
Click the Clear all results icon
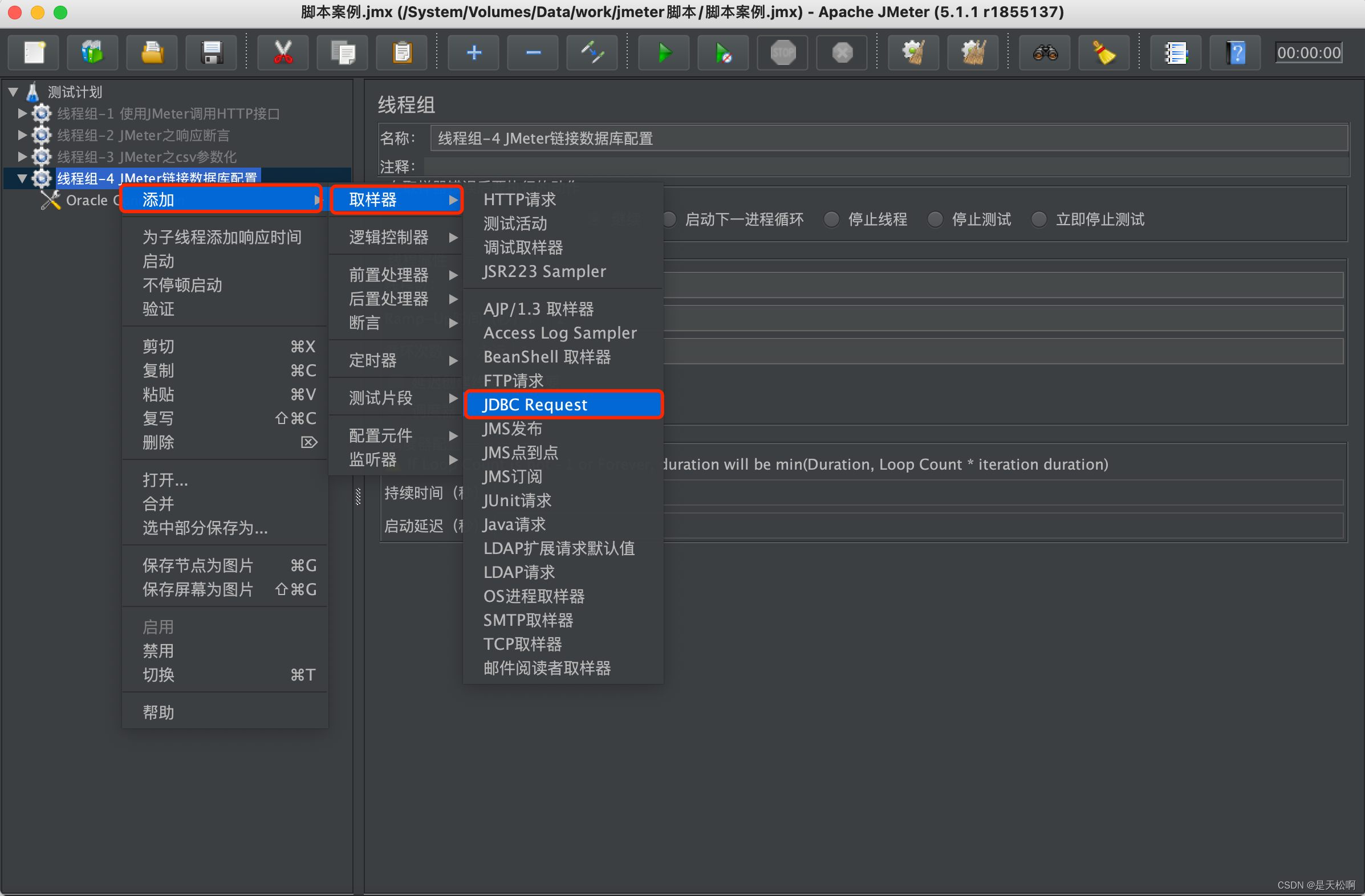click(973, 53)
